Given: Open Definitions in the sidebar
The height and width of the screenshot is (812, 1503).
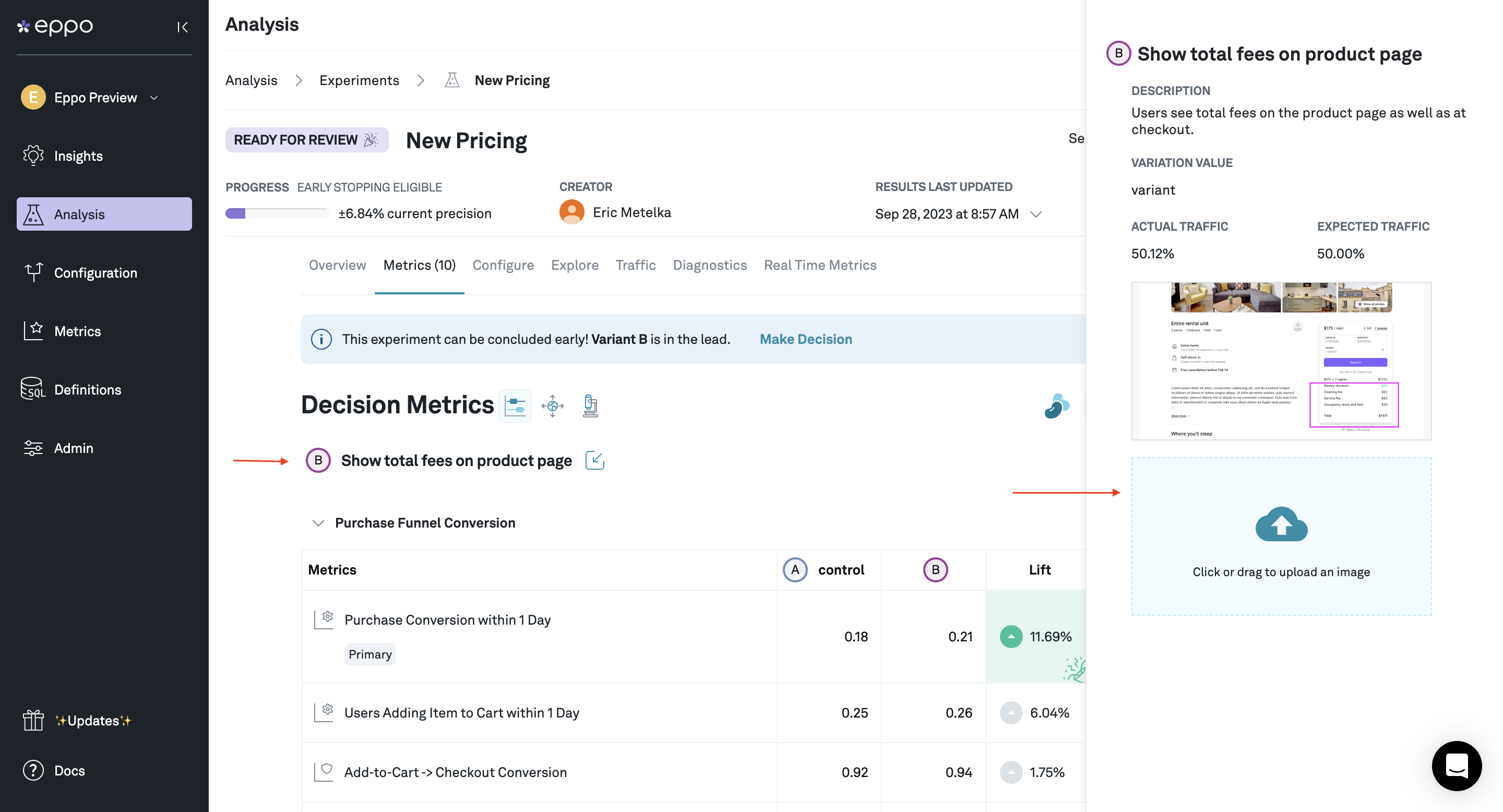Looking at the screenshot, I should click(x=87, y=389).
